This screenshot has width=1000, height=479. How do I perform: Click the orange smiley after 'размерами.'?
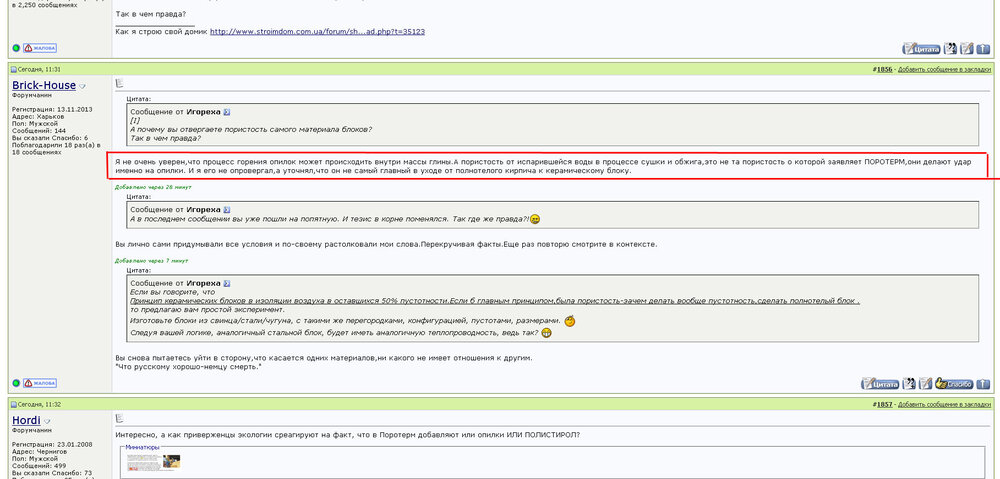point(570,321)
